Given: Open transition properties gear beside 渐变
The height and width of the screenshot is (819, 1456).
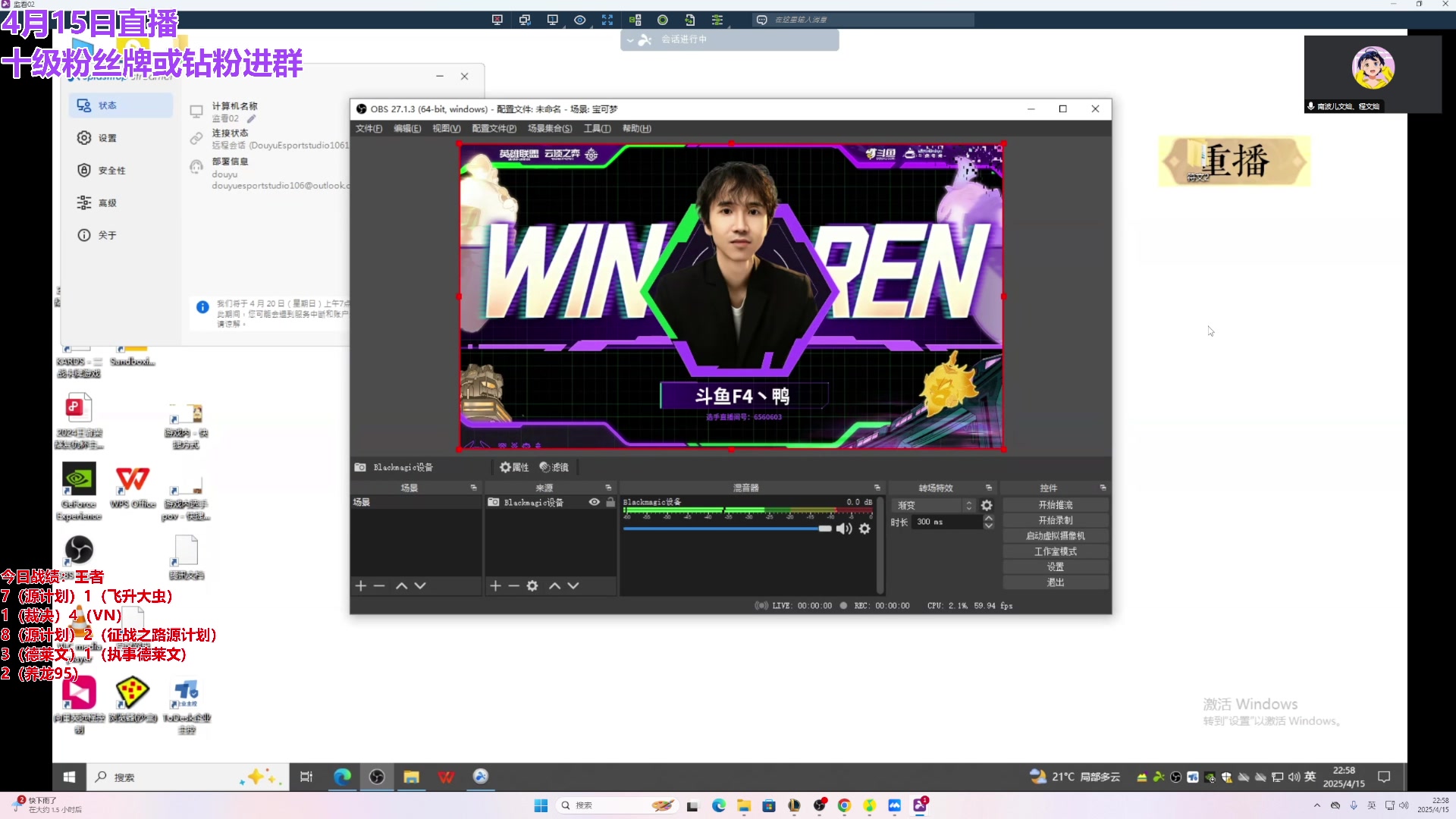Looking at the screenshot, I should pyautogui.click(x=987, y=505).
